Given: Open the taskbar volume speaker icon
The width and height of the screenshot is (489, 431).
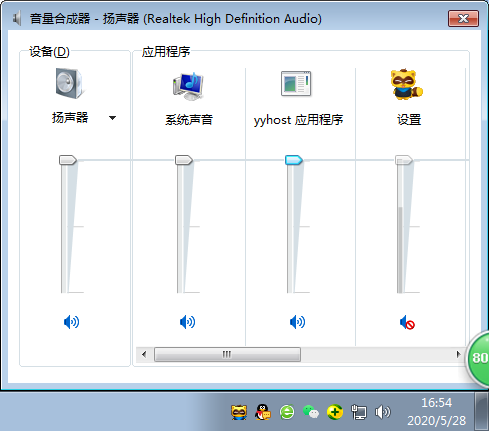Looking at the screenshot, I should (x=383, y=412).
